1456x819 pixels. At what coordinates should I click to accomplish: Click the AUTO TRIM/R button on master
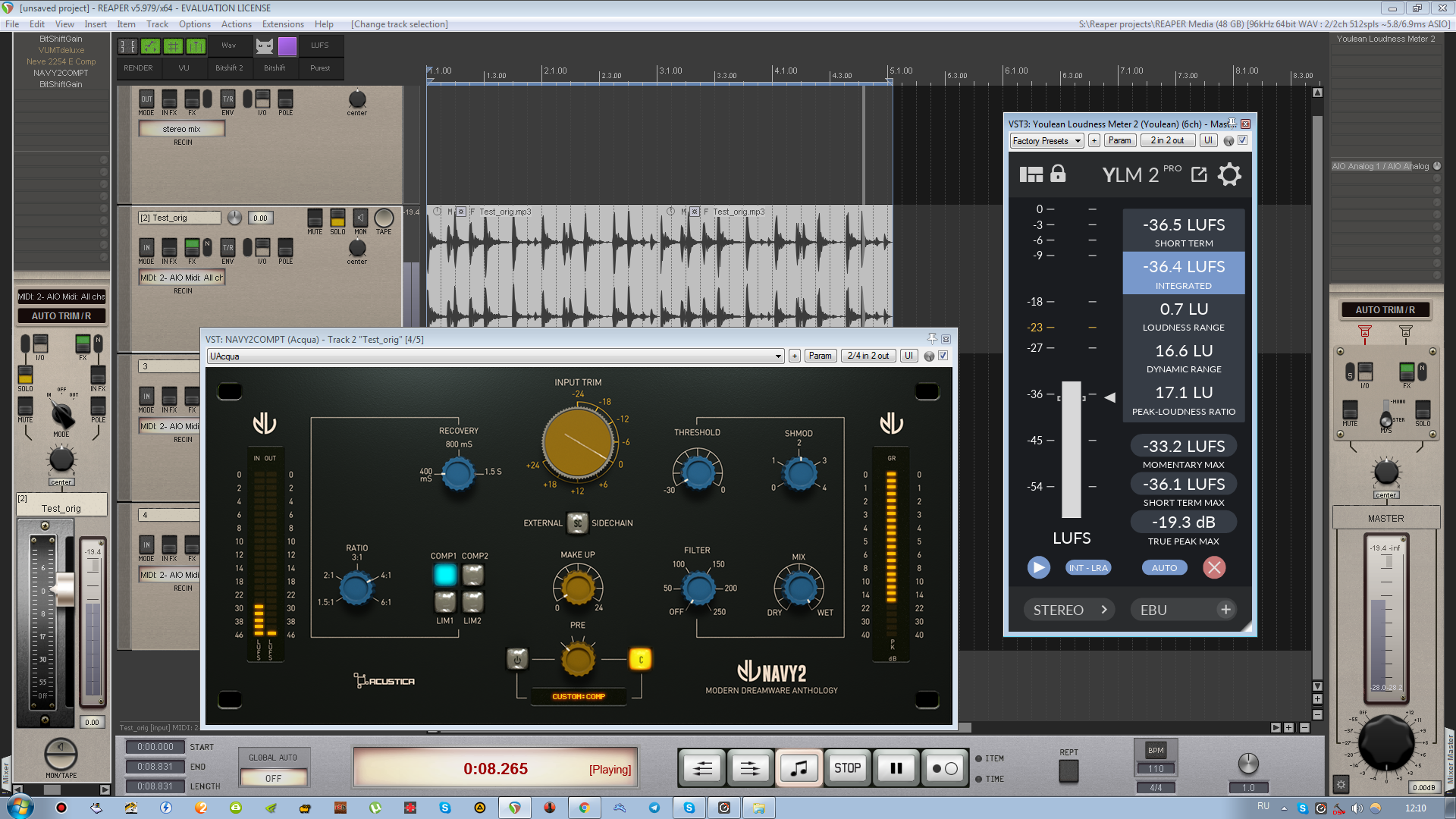[1385, 309]
